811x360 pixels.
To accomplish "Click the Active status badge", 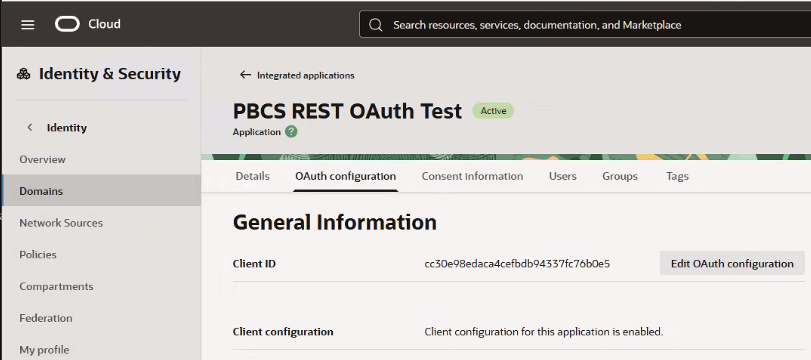I will [493, 111].
